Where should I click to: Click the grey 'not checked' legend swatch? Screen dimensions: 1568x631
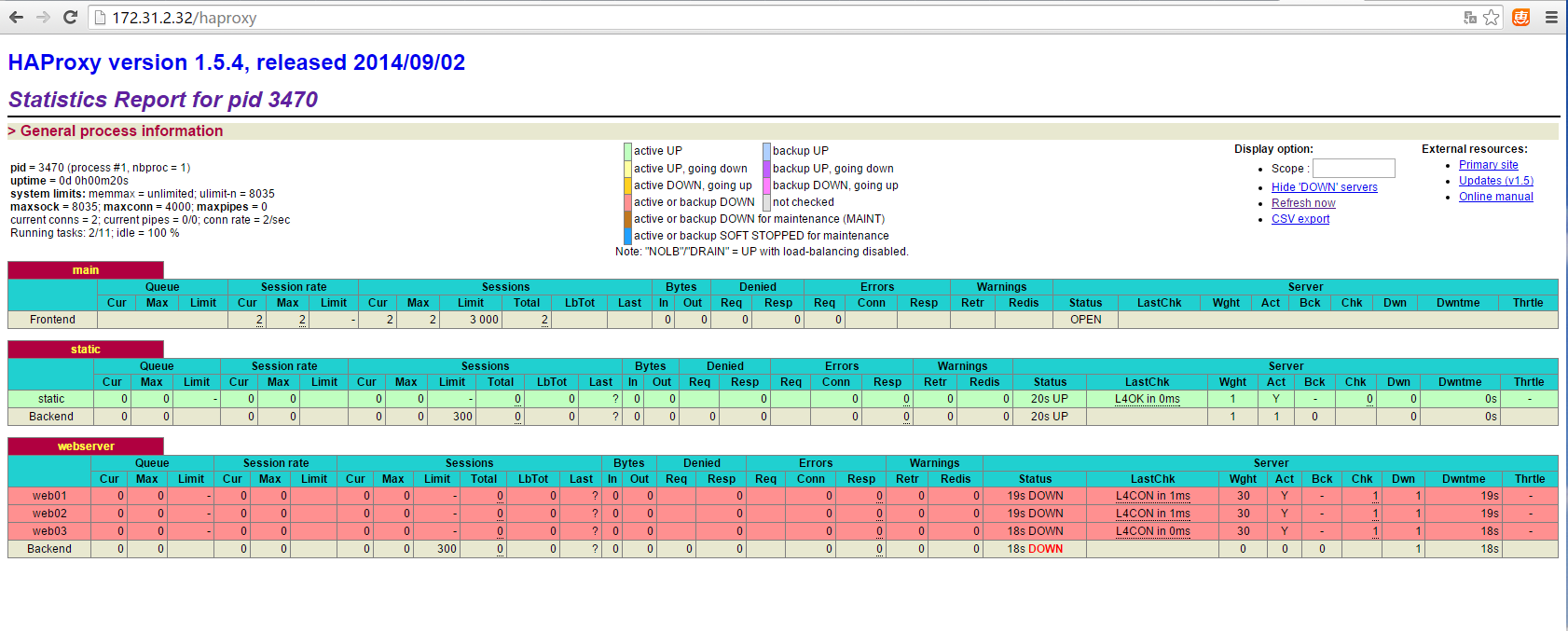point(766,202)
